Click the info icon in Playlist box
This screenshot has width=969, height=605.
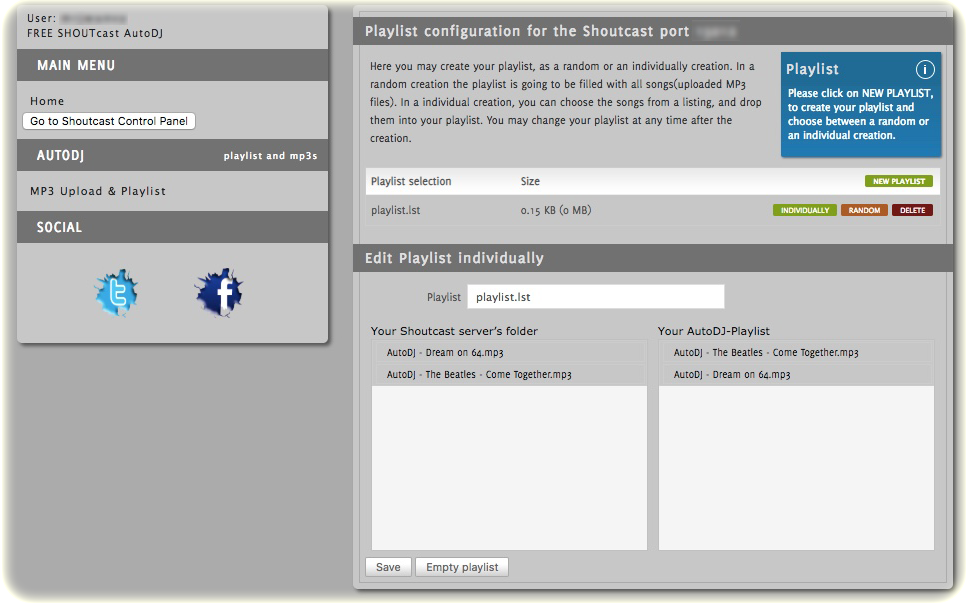[925, 69]
